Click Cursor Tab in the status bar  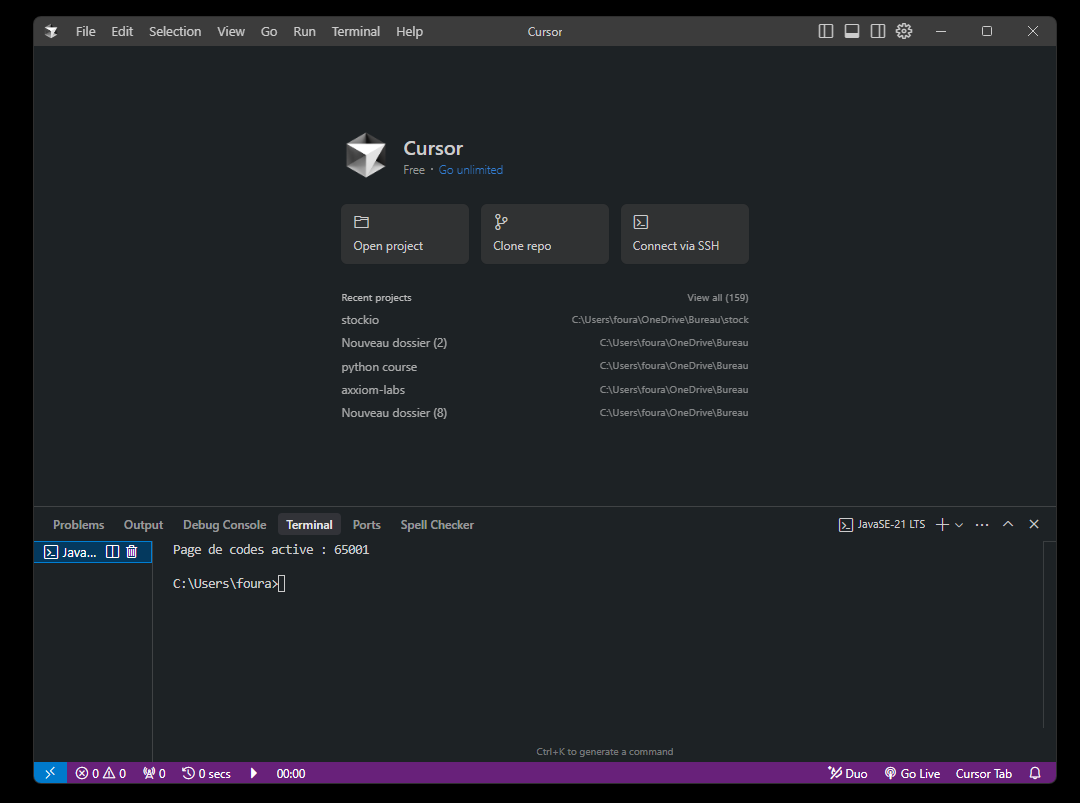pyautogui.click(x=984, y=773)
